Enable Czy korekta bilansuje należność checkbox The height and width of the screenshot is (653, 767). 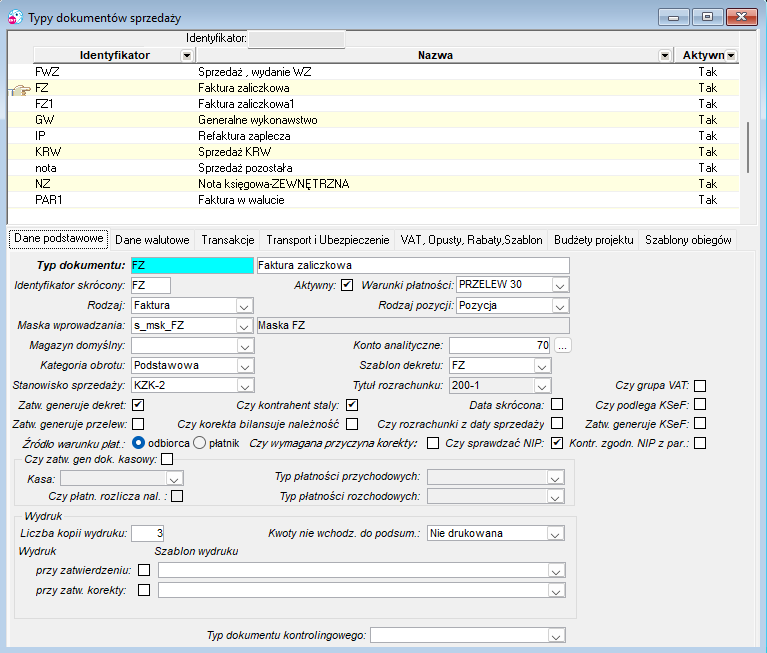click(352, 424)
